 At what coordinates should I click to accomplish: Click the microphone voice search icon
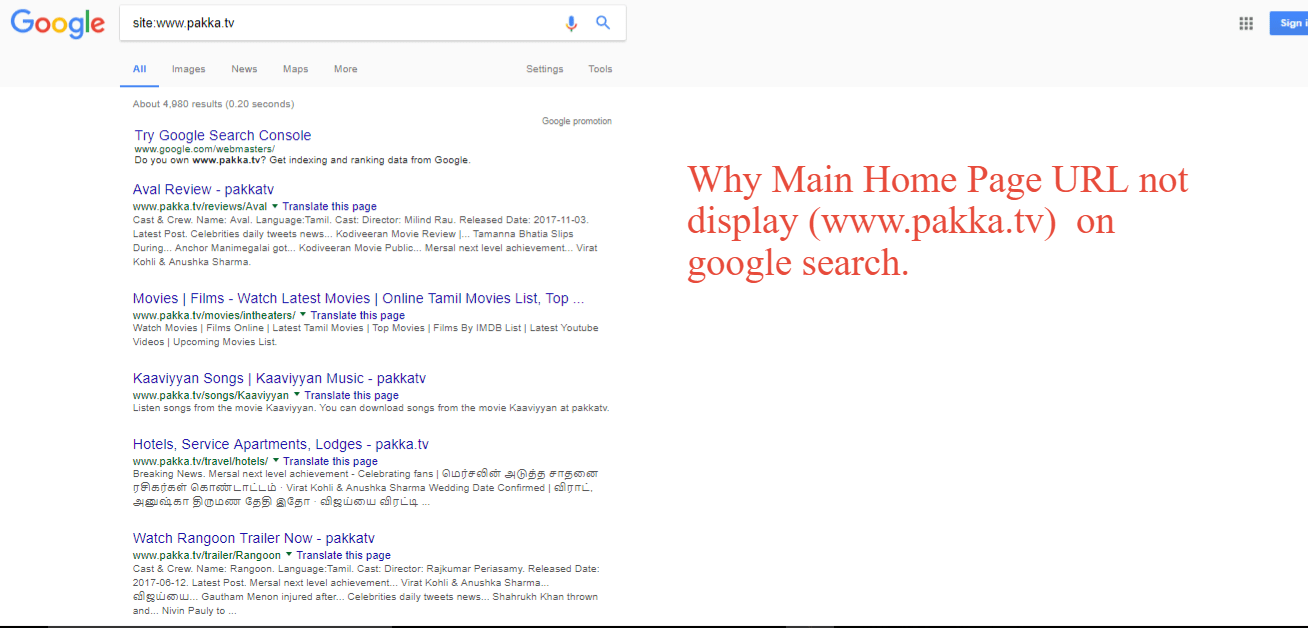pos(571,23)
